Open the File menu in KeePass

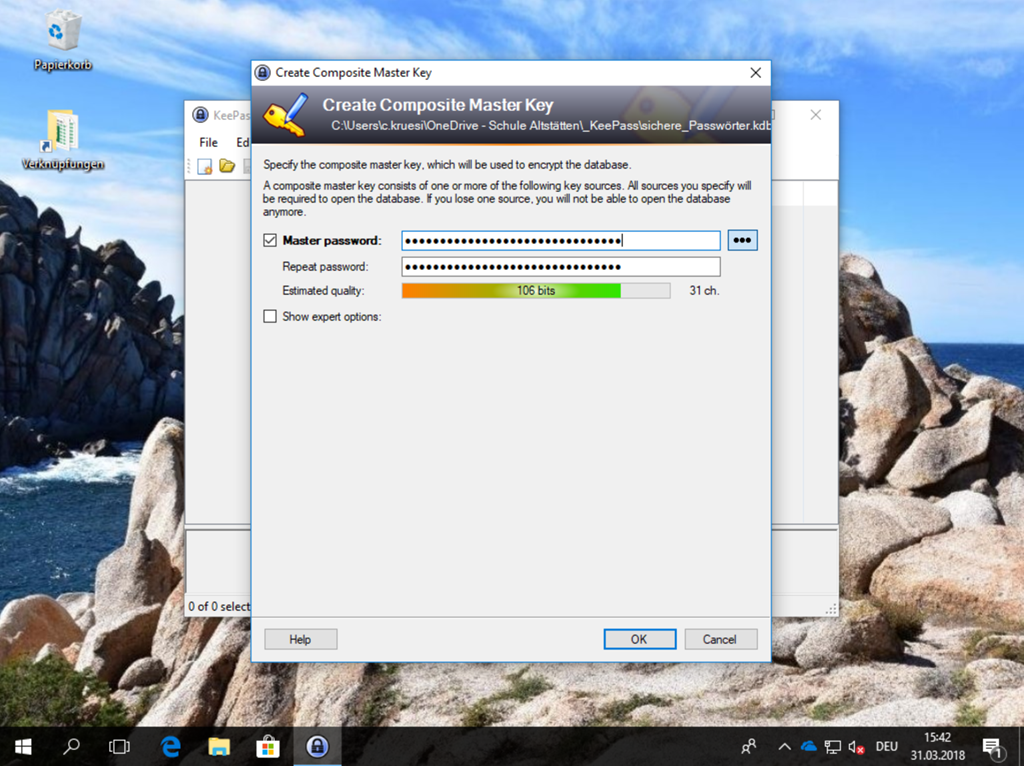point(208,143)
